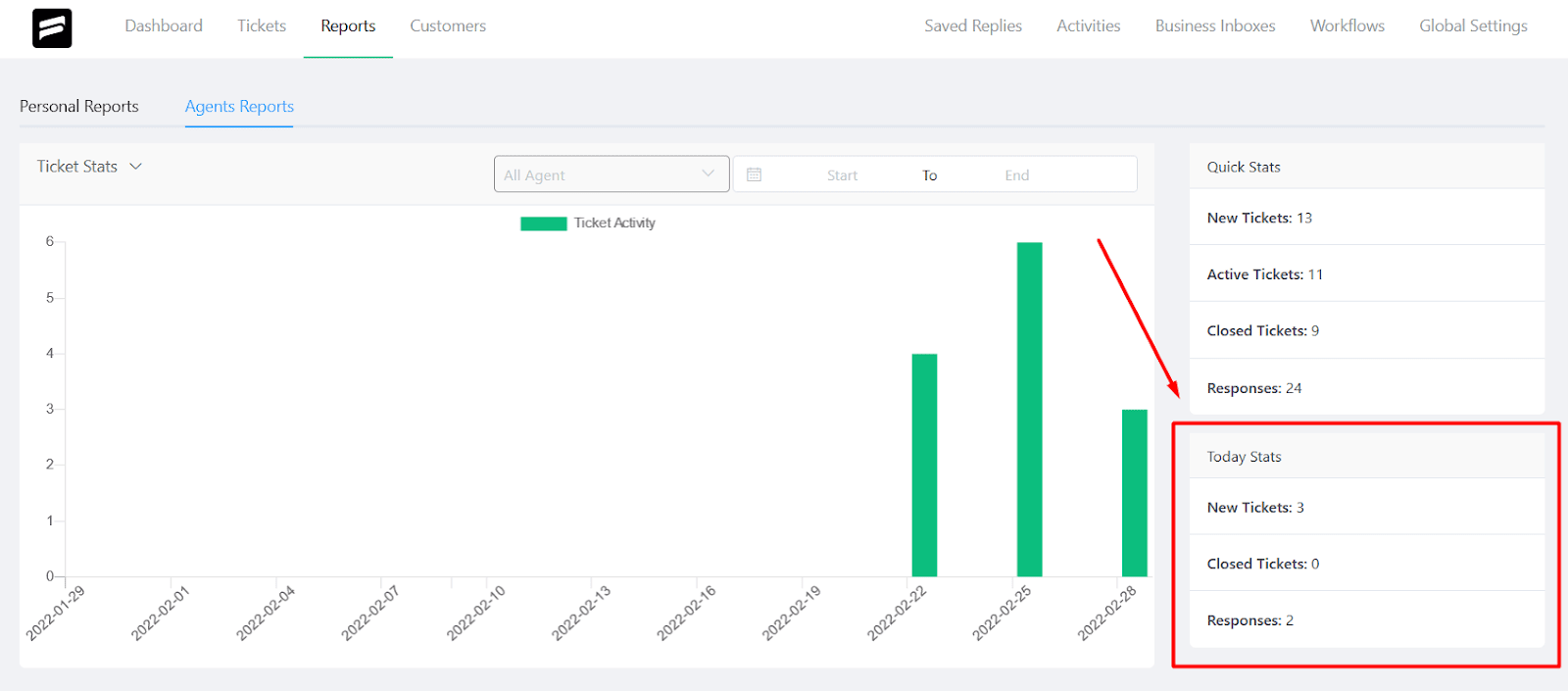This screenshot has width=1568, height=691.
Task: Open Saved Replies in top navigation
Action: click(973, 25)
